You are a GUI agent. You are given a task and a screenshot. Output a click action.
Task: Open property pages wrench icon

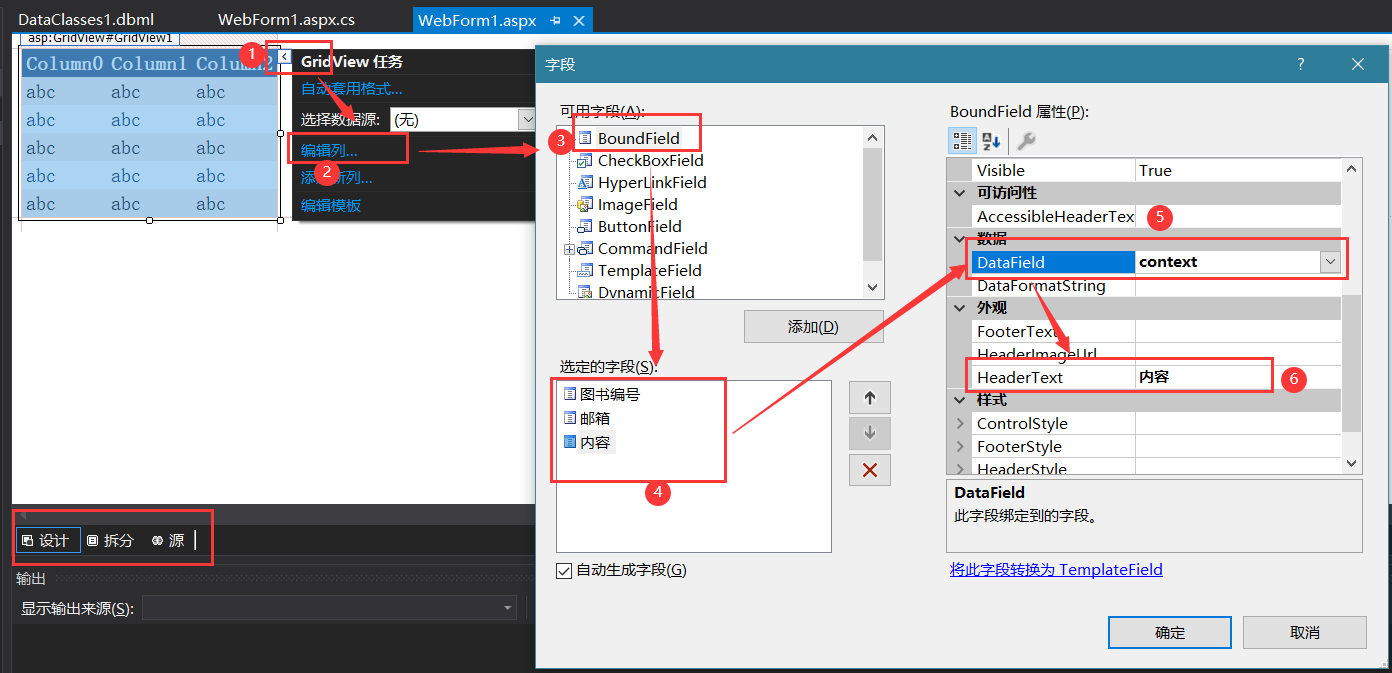pos(1025,141)
